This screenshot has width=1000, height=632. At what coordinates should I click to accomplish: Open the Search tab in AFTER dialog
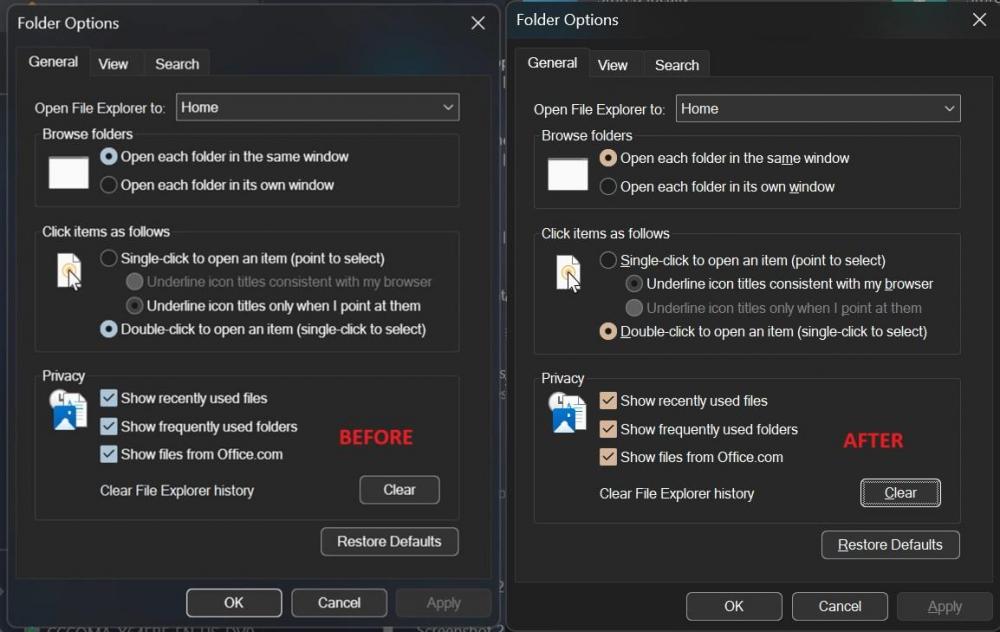tap(676, 65)
